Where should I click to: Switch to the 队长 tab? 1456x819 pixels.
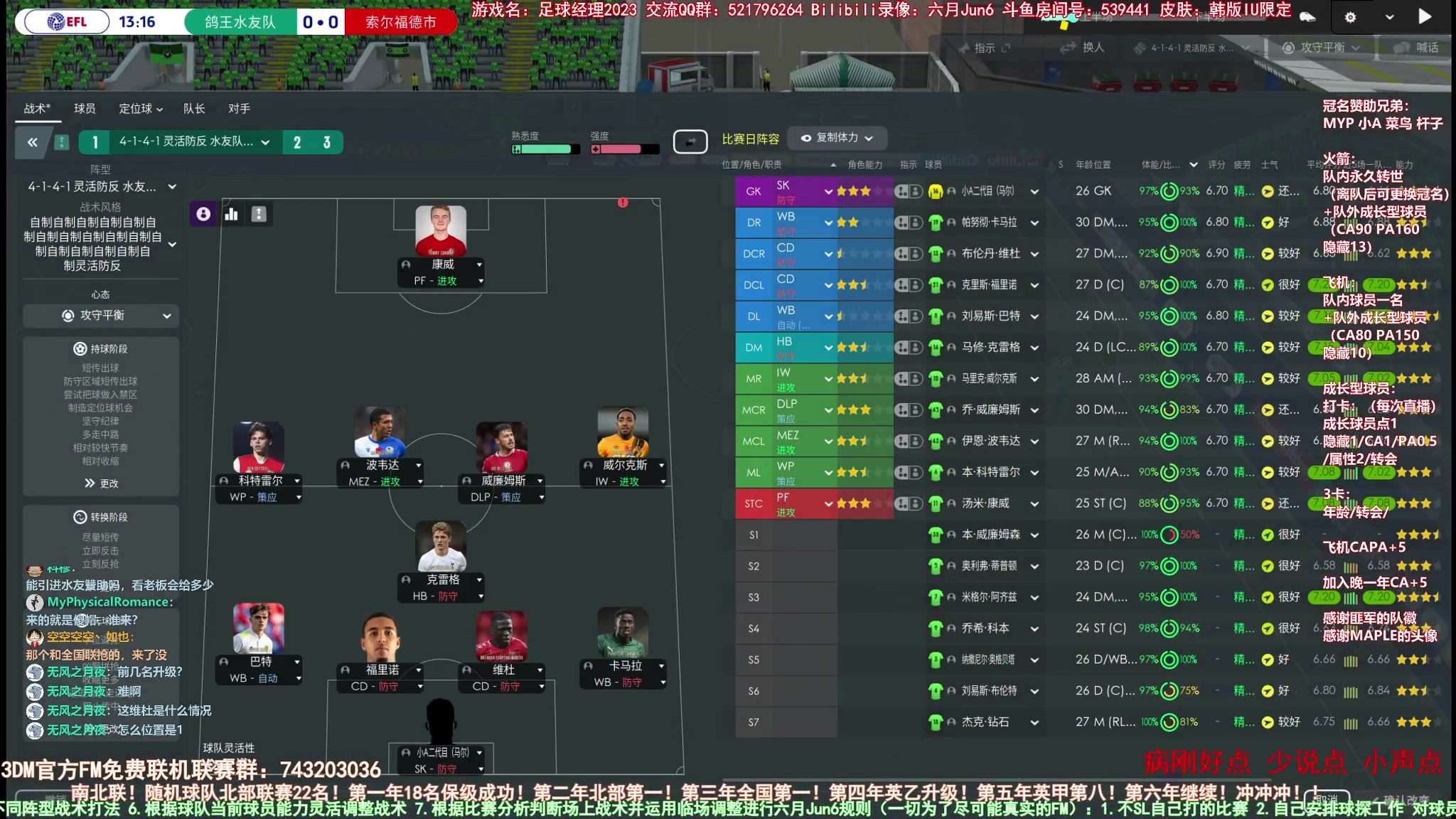tap(194, 108)
